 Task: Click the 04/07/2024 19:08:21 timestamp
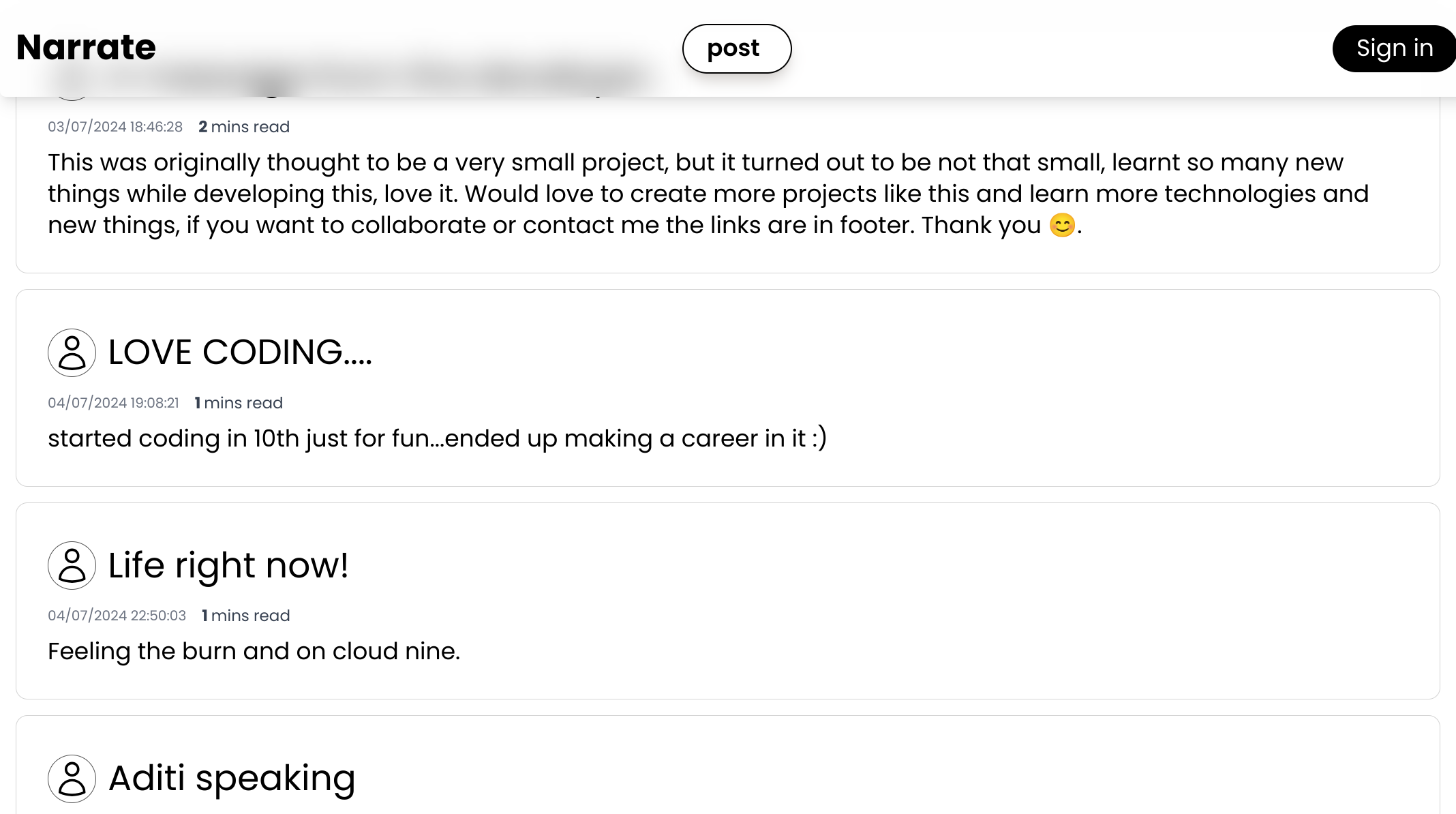(x=113, y=403)
